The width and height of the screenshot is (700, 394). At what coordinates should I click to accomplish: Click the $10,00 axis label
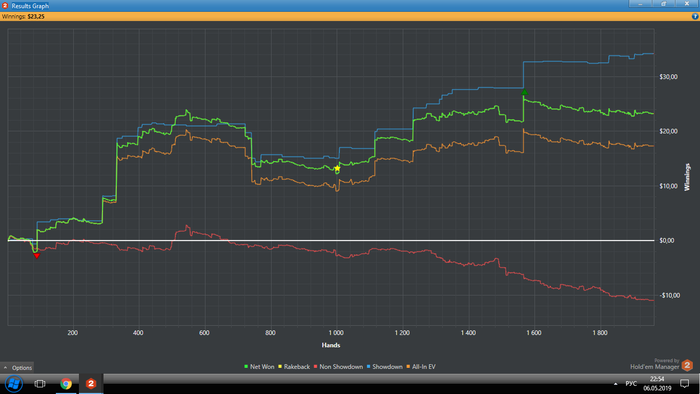(668, 186)
